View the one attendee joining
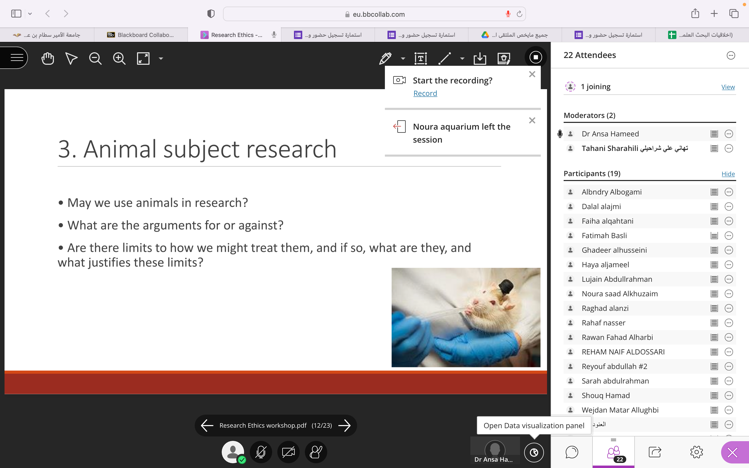 [728, 87]
